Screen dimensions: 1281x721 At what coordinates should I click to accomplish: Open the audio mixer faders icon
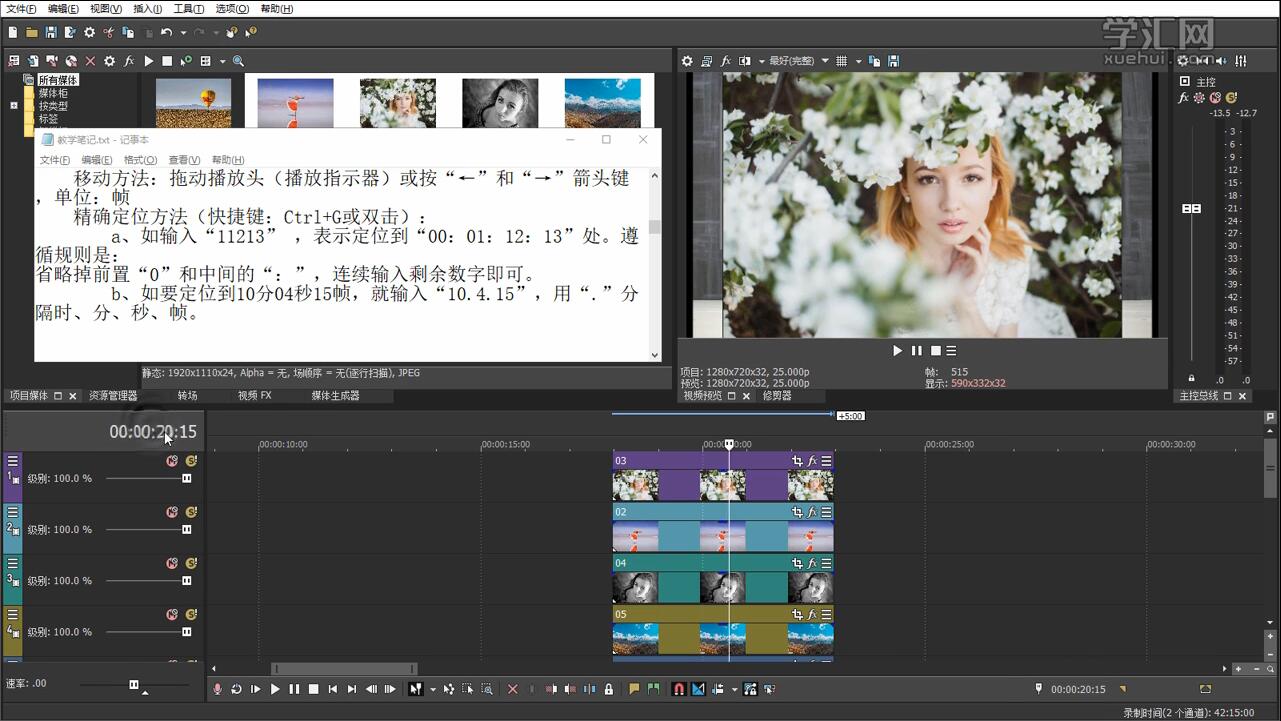point(1241,61)
